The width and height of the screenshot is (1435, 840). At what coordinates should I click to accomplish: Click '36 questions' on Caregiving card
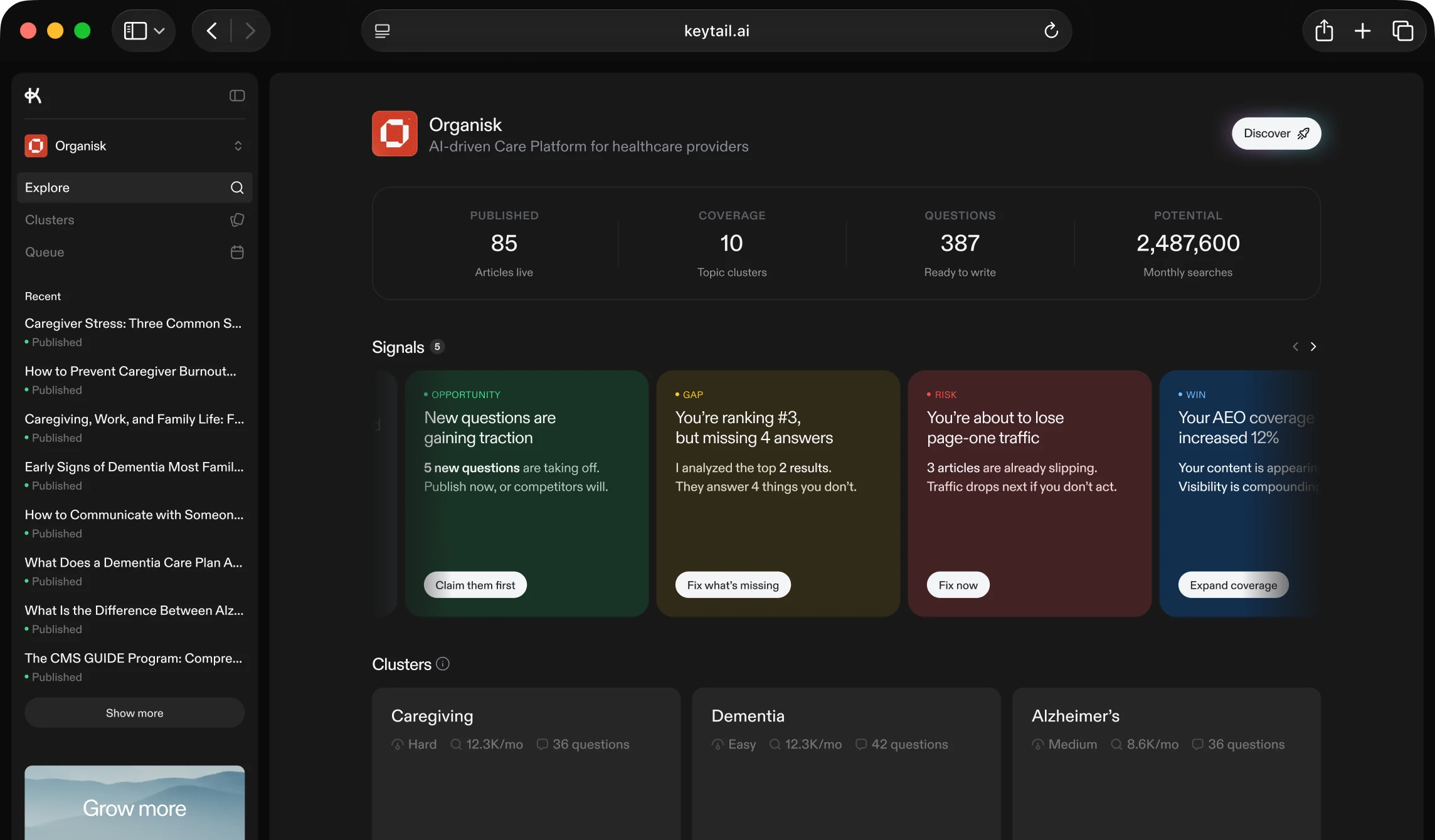591,744
